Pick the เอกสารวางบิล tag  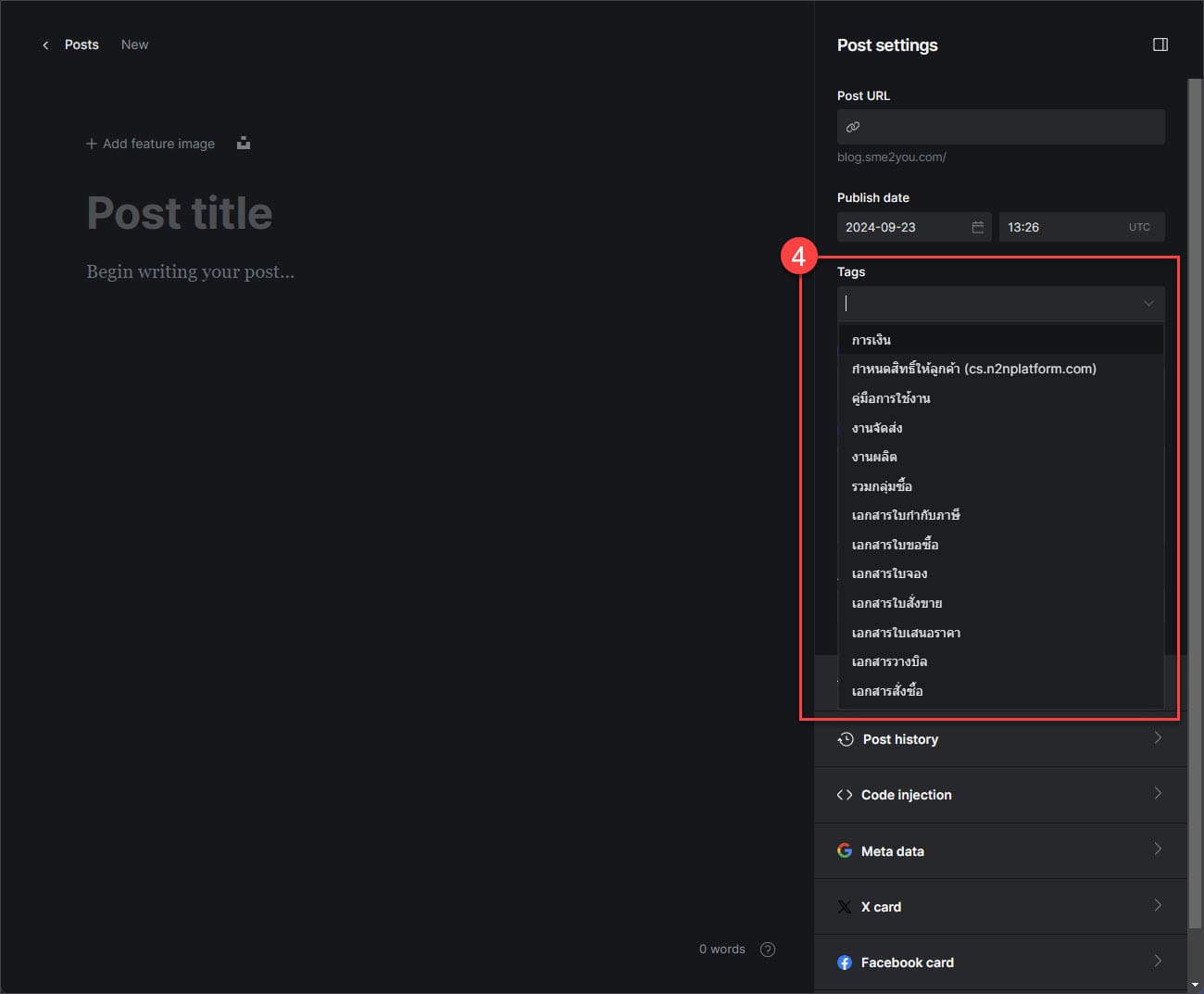point(889,661)
